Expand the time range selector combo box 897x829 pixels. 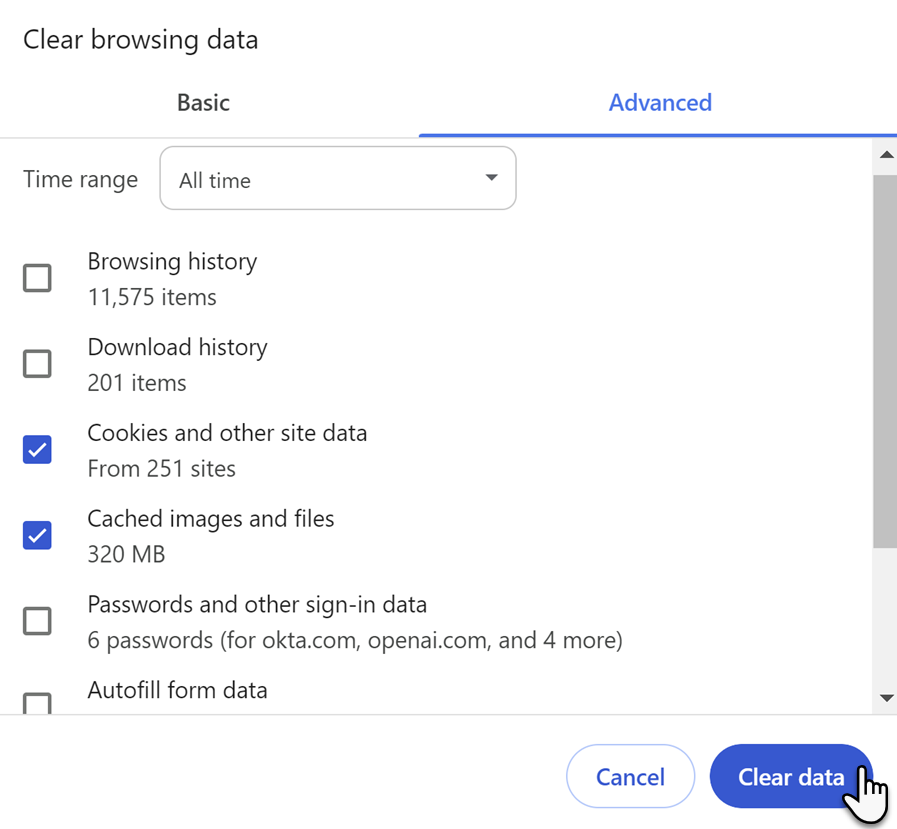(337, 177)
